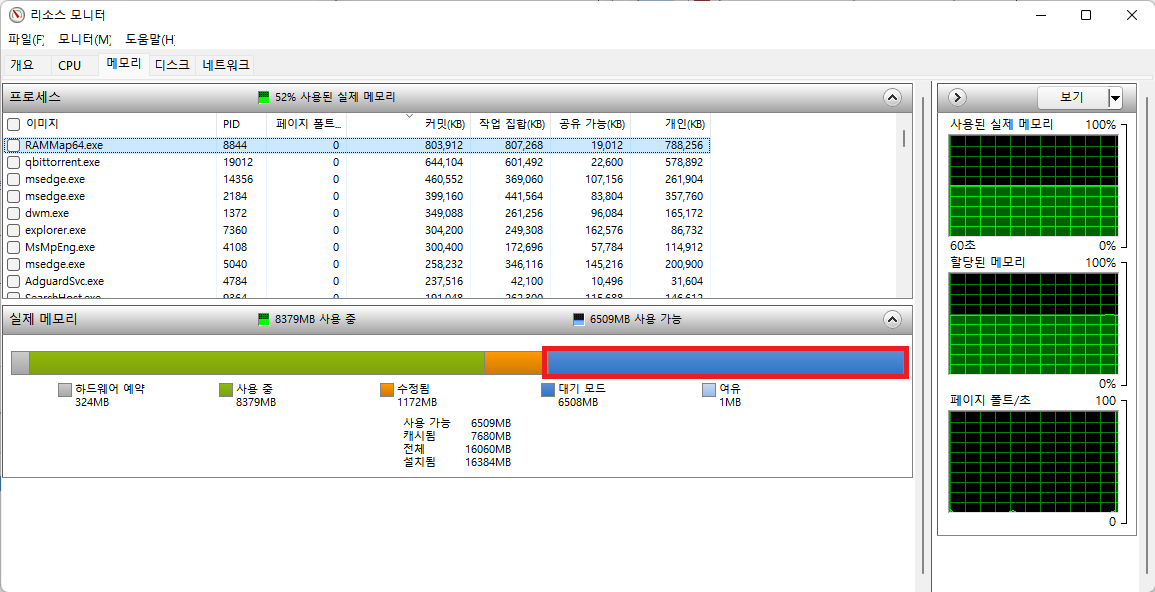Screen dimensions: 1155x592
Task: Click the Resource Monitor app icon in title bar
Action: tap(16, 15)
